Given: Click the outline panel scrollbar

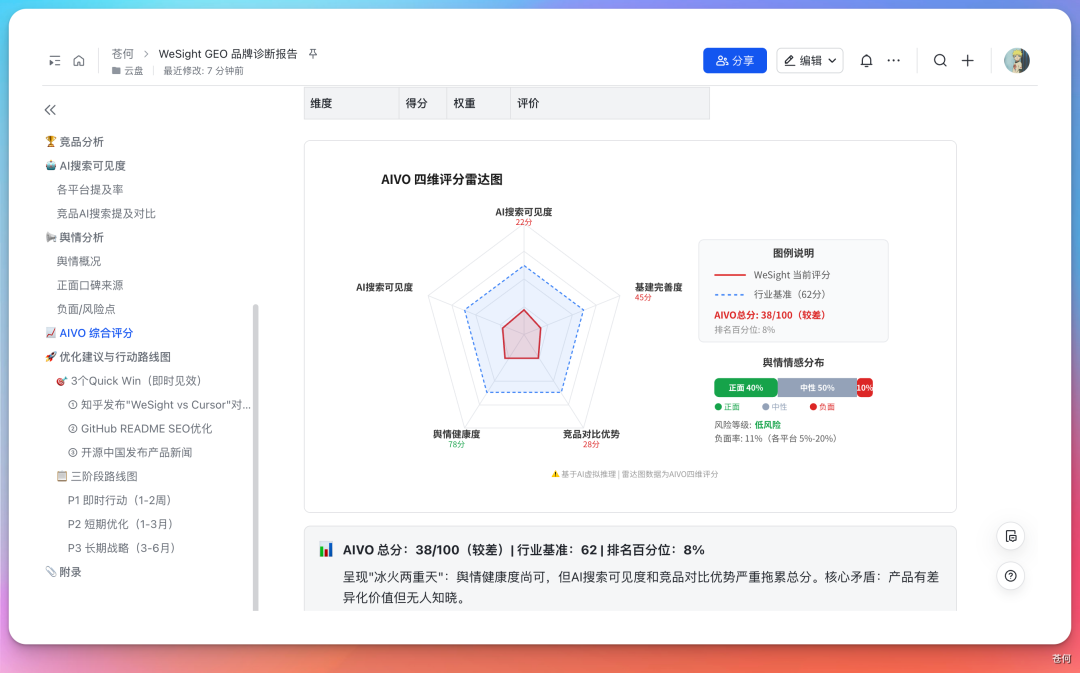Looking at the screenshot, I should tap(256, 457).
